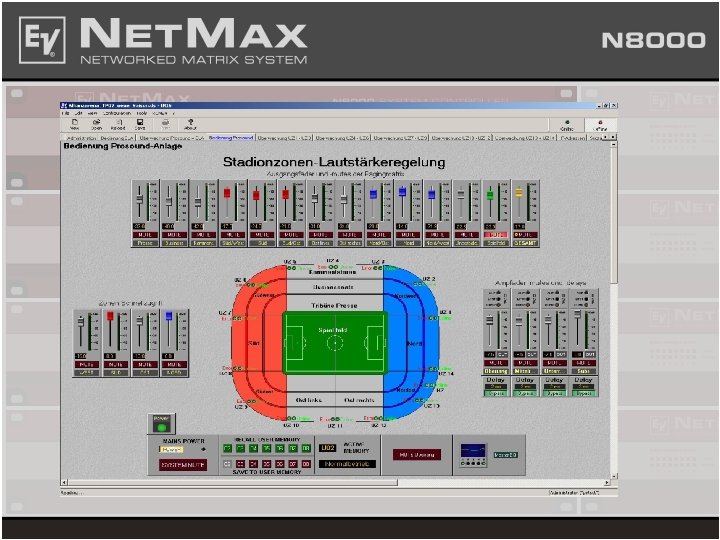Mute the Subs amp fader channel
The image size is (720, 540).
[583, 363]
